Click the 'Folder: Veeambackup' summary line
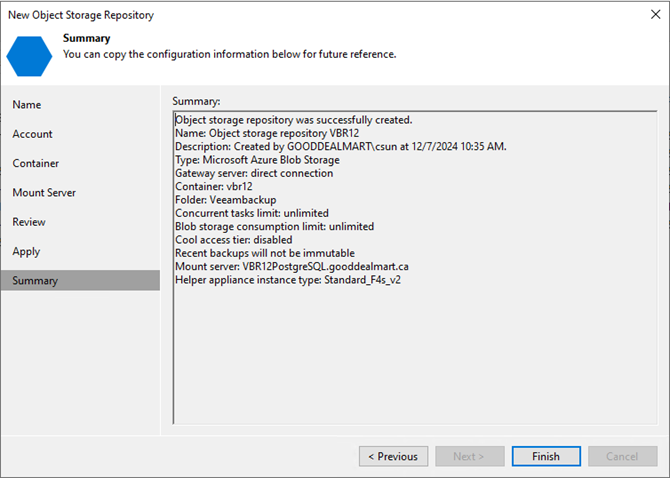The height and width of the screenshot is (478, 670). tap(226, 200)
